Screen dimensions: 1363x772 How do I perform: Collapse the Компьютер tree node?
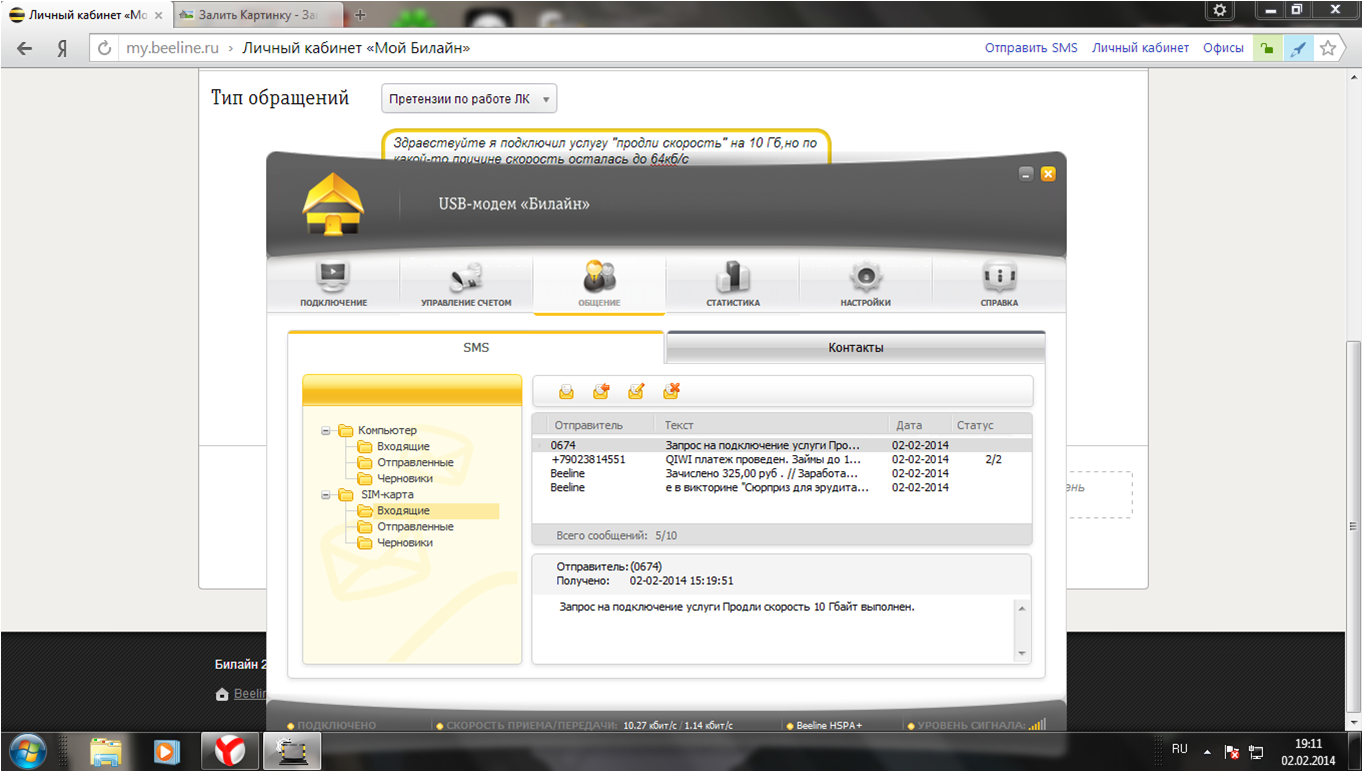coord(326,431)
